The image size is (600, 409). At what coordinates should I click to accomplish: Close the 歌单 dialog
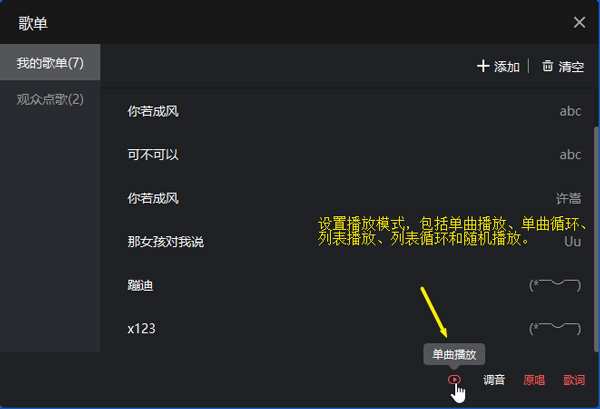(579, 22)
